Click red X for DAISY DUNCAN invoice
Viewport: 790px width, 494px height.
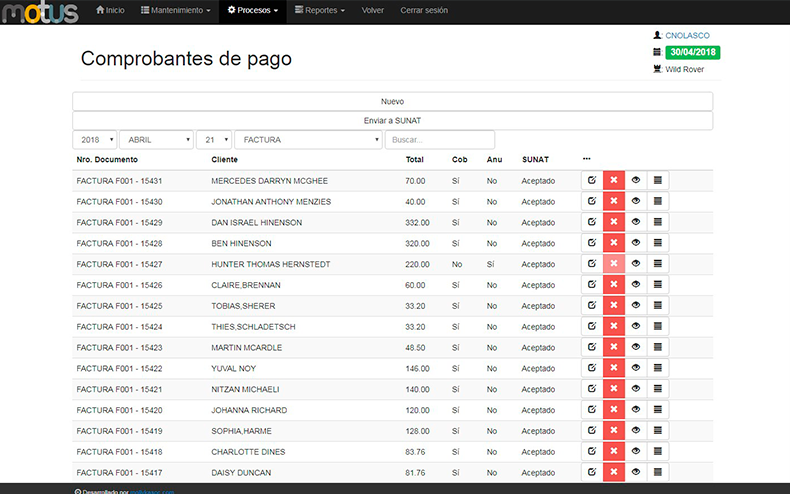[614, 472]
